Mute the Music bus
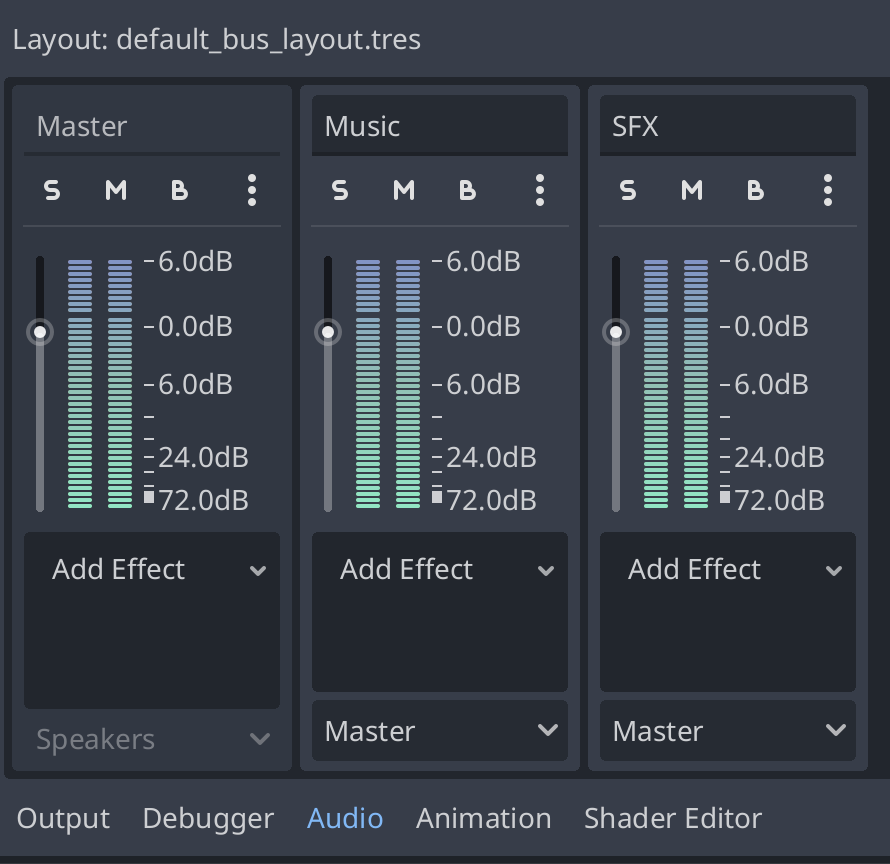This screenshot has height=864, width=890. [x=404, y=189]
